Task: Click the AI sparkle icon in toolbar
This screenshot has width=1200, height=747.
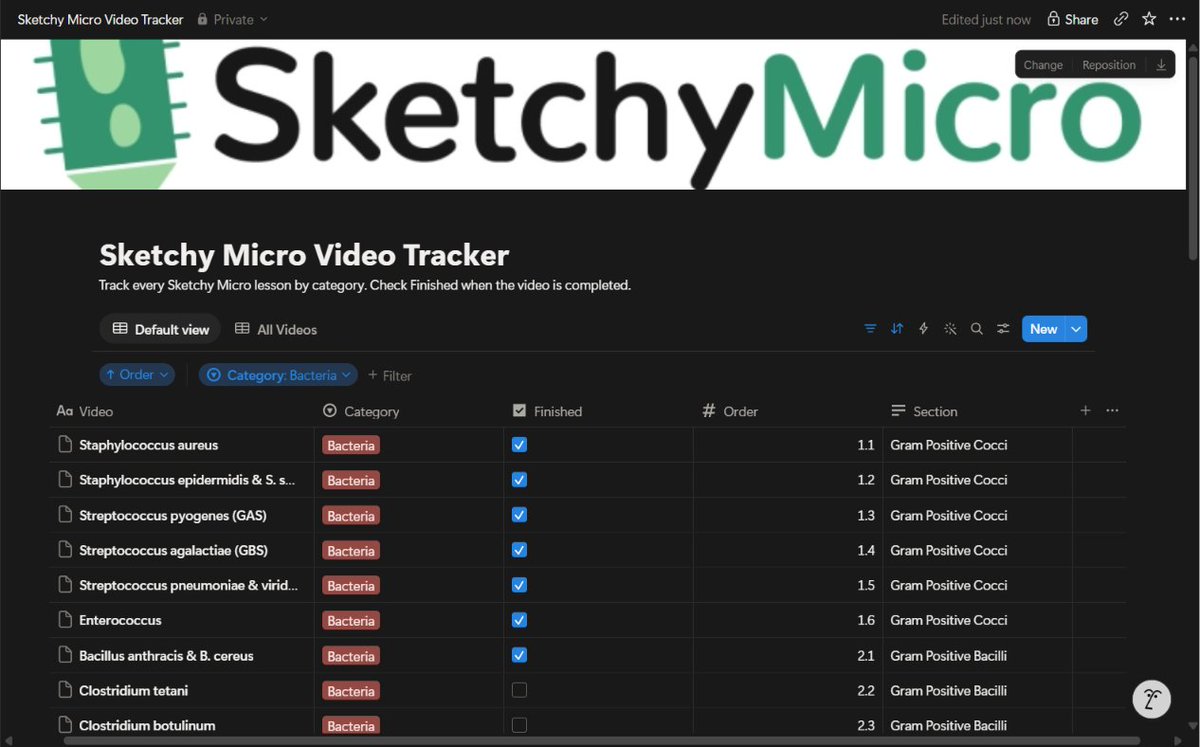Action: (x=950, y=329)
